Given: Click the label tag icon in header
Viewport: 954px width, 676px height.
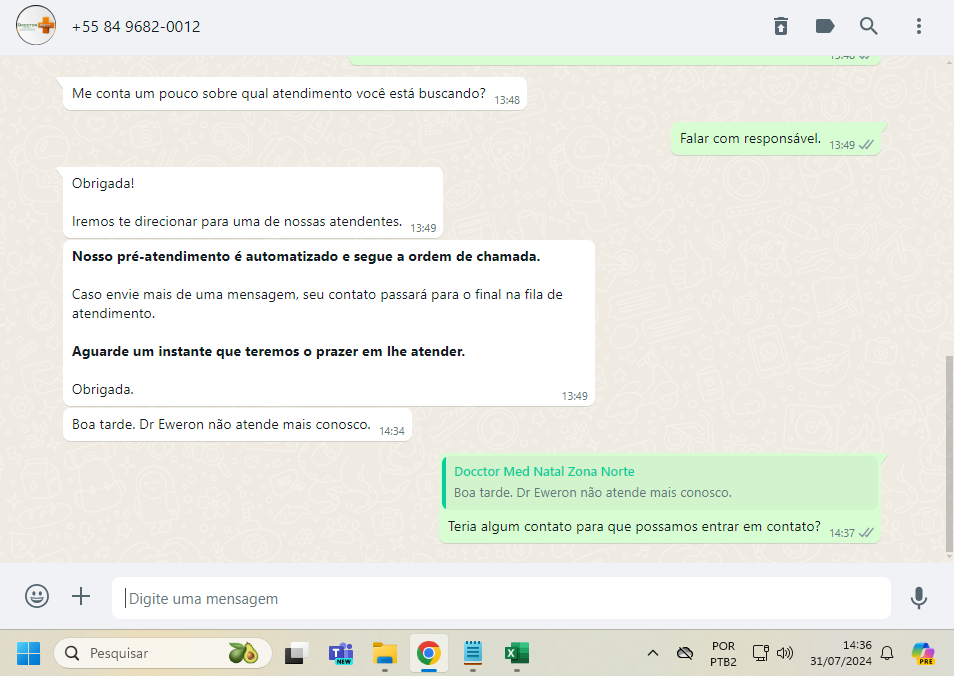Looking at the screenshot, I should coord(825,26).
